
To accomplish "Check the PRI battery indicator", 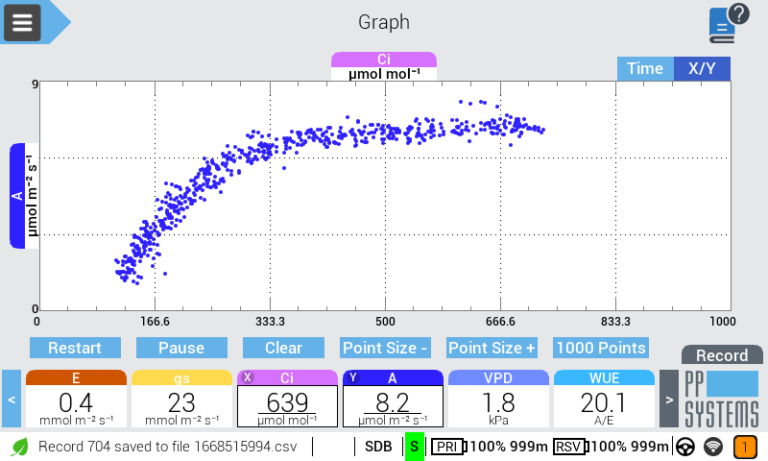I will [449, 446].
